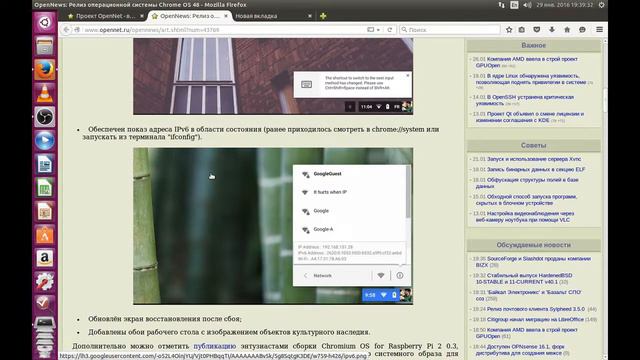Image resolution: width=640 pixels, height=360 pixels.
Task: Open the Firefox downloads arrow
Action: point(552,29)
